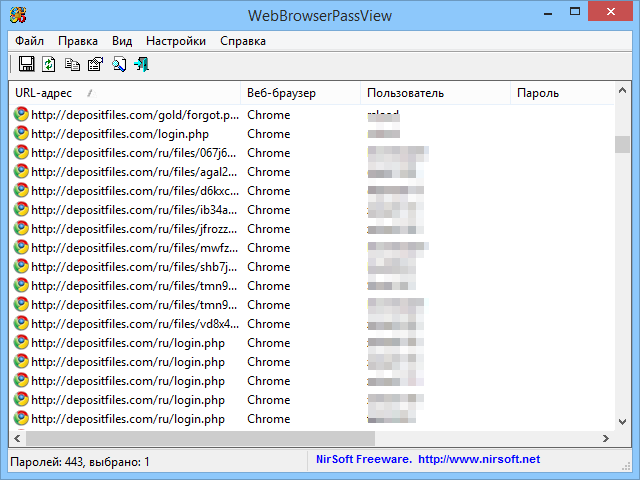This screenshot has width=640, height=480.
Task: Click the horizontal scrollbar right arrow
Action: coord(606,438)
